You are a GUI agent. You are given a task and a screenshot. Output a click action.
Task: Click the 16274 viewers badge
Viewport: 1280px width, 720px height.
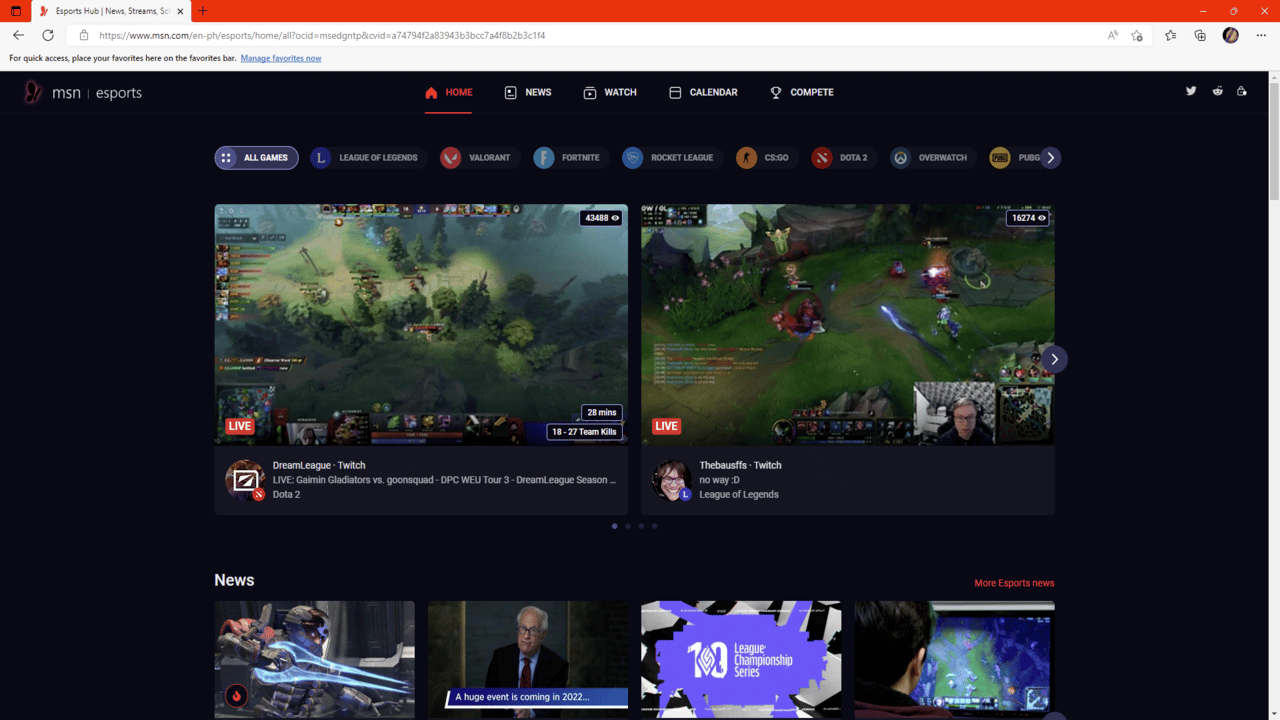1028,218
